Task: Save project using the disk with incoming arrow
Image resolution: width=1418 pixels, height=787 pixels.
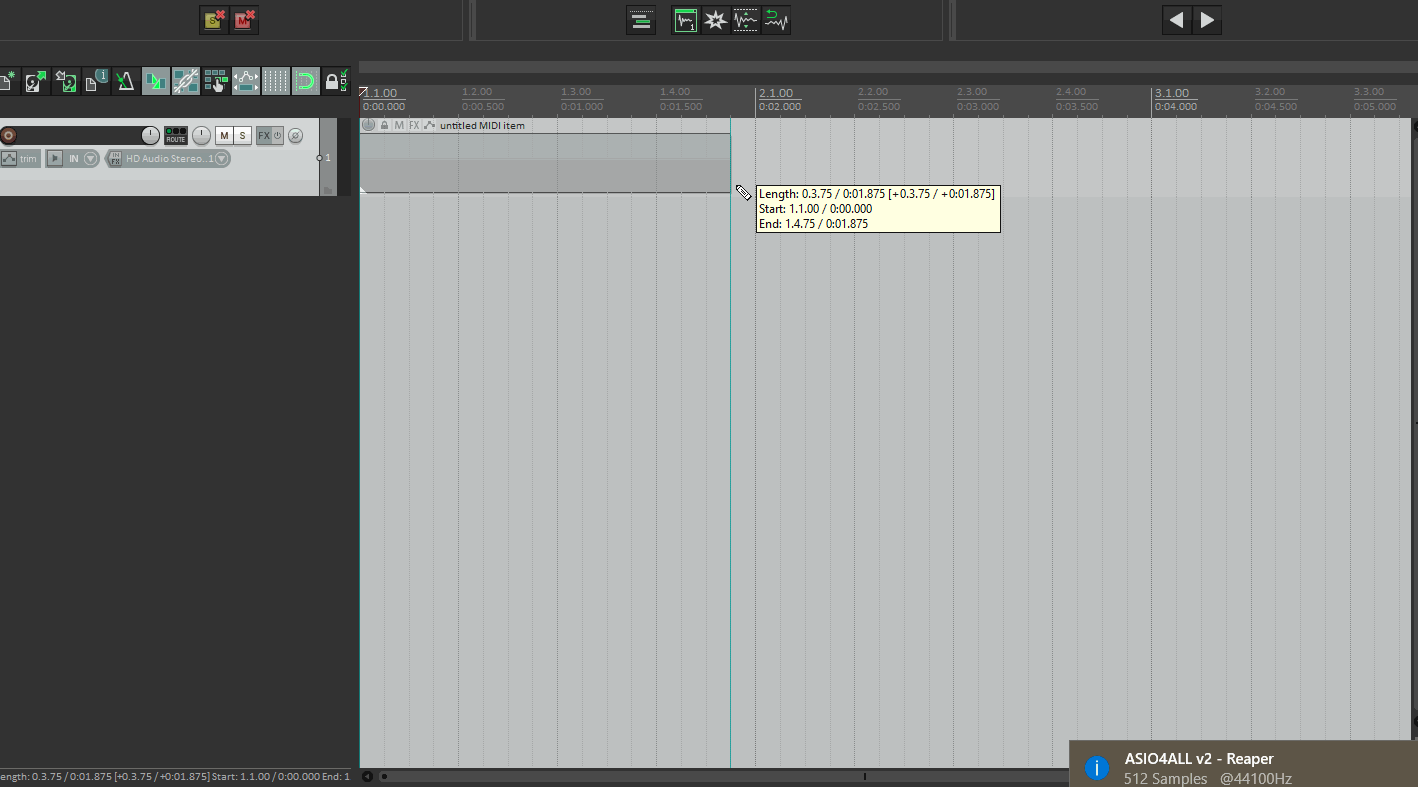Action: pyautogui.click(x=66, y=81)
